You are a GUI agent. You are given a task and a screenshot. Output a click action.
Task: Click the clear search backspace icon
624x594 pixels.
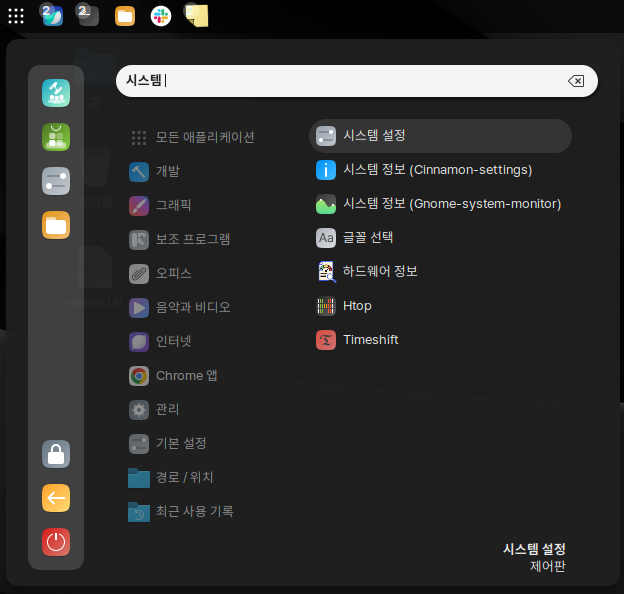click(576, 81)
